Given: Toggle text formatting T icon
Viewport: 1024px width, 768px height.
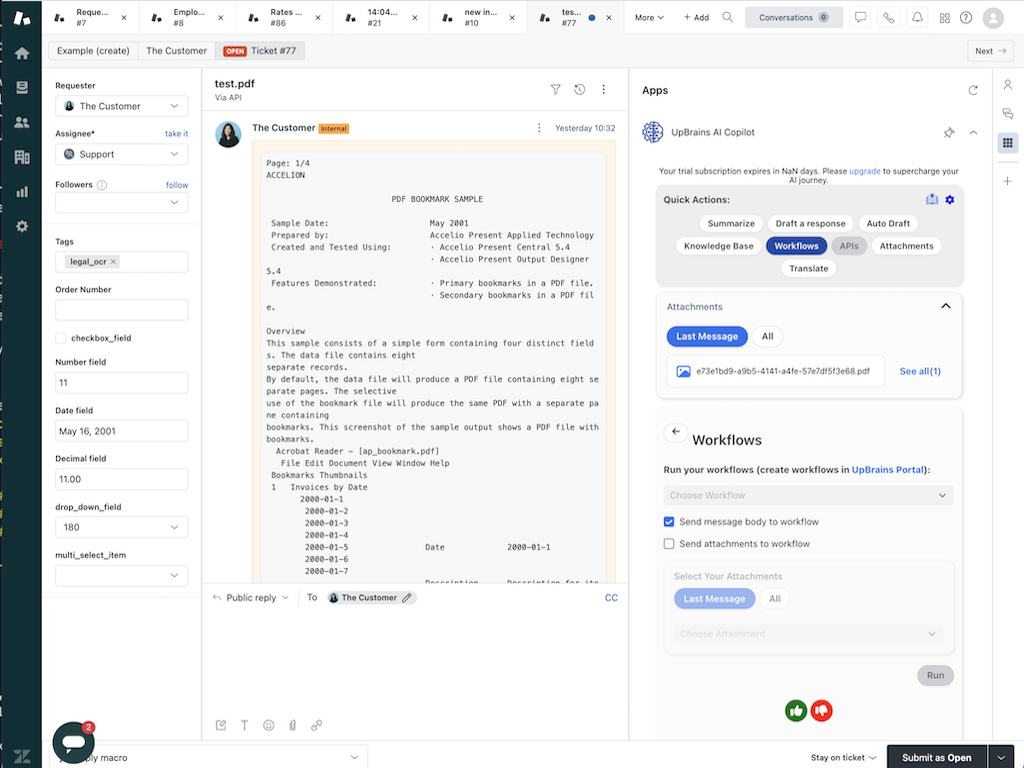Looking at the screenshot, I should [244, 725].
